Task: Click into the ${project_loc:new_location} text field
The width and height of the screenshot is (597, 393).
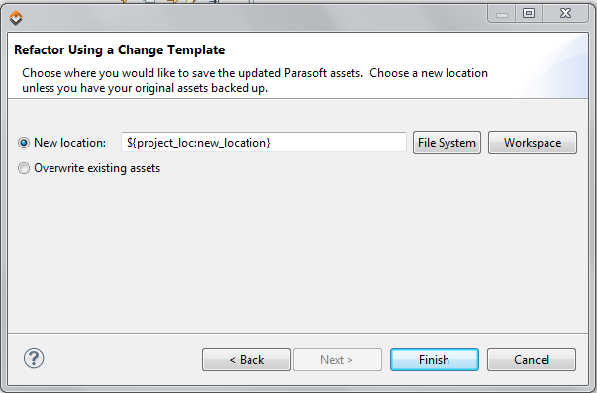Action: point(264,142)
